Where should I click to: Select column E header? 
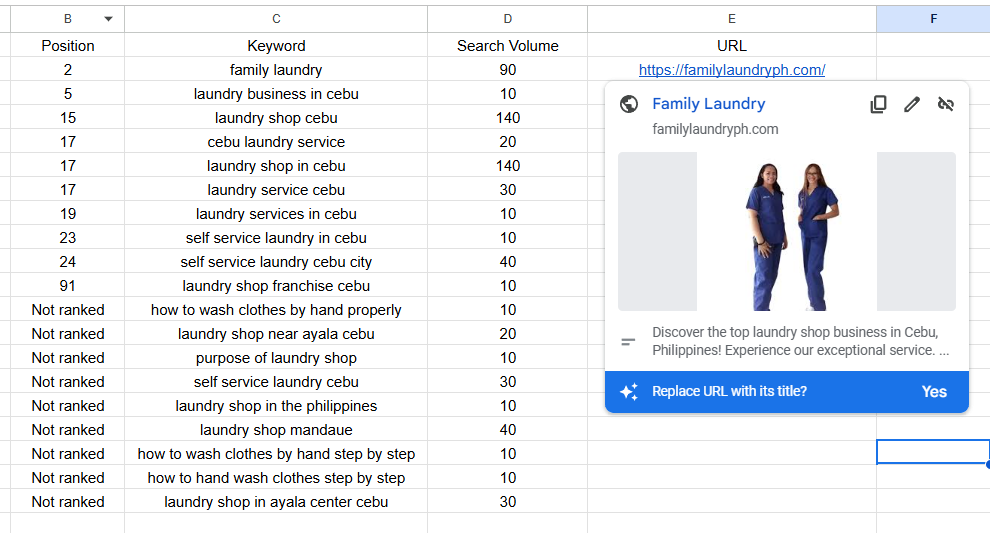pyautogui.click(x=732, y=19)
